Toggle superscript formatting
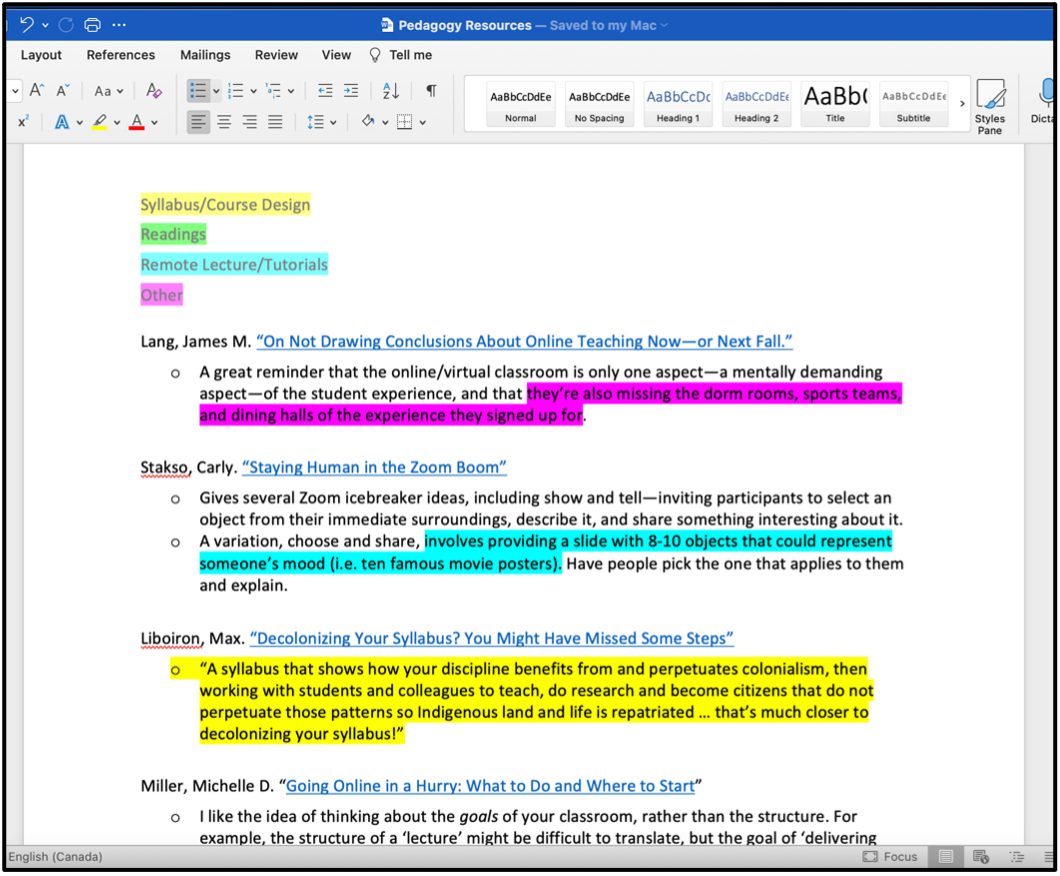Screen dimensions: 1060x876 [24, 122]
